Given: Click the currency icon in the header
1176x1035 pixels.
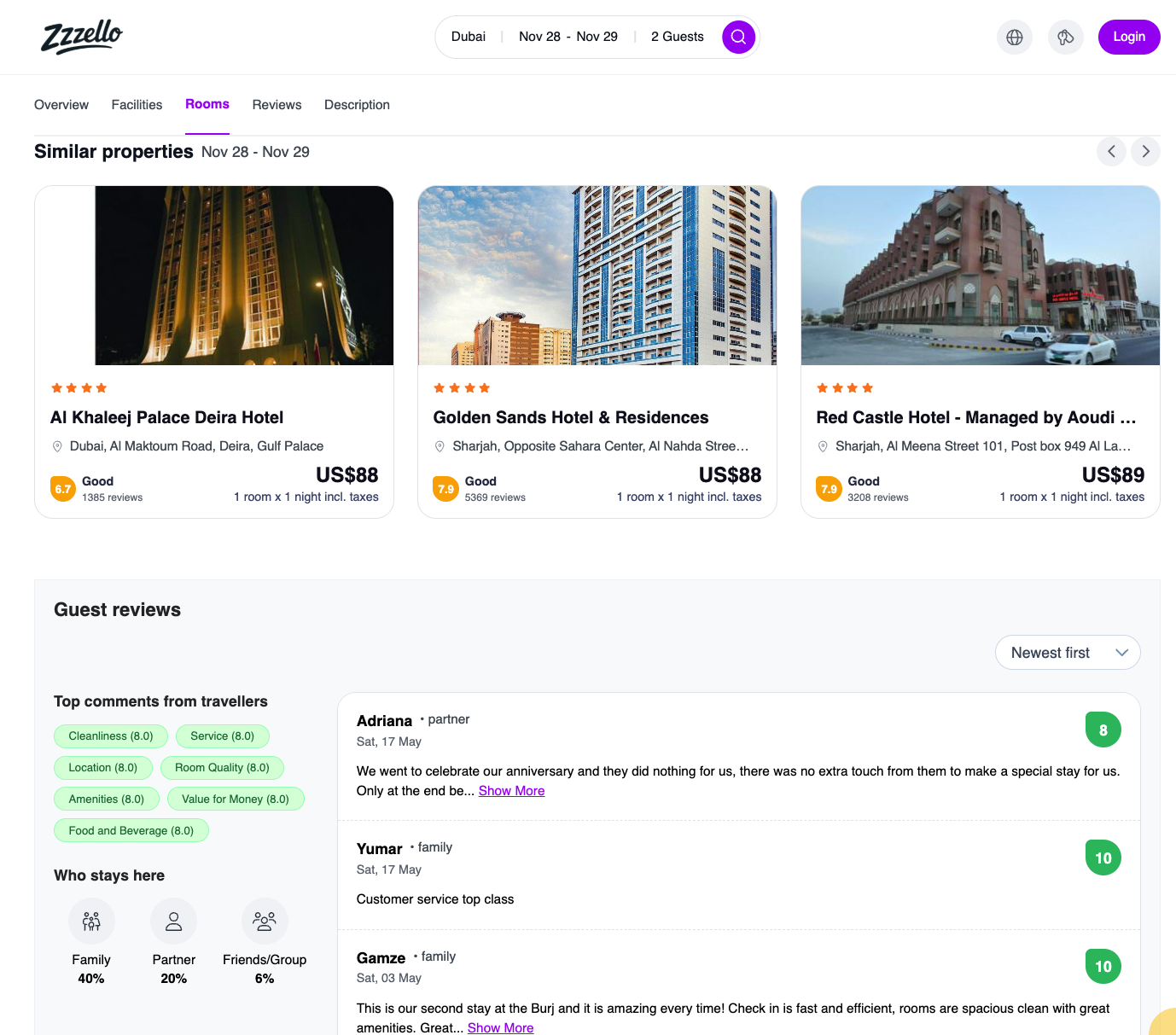Looking at the screenshot, I should [1065, 37].
